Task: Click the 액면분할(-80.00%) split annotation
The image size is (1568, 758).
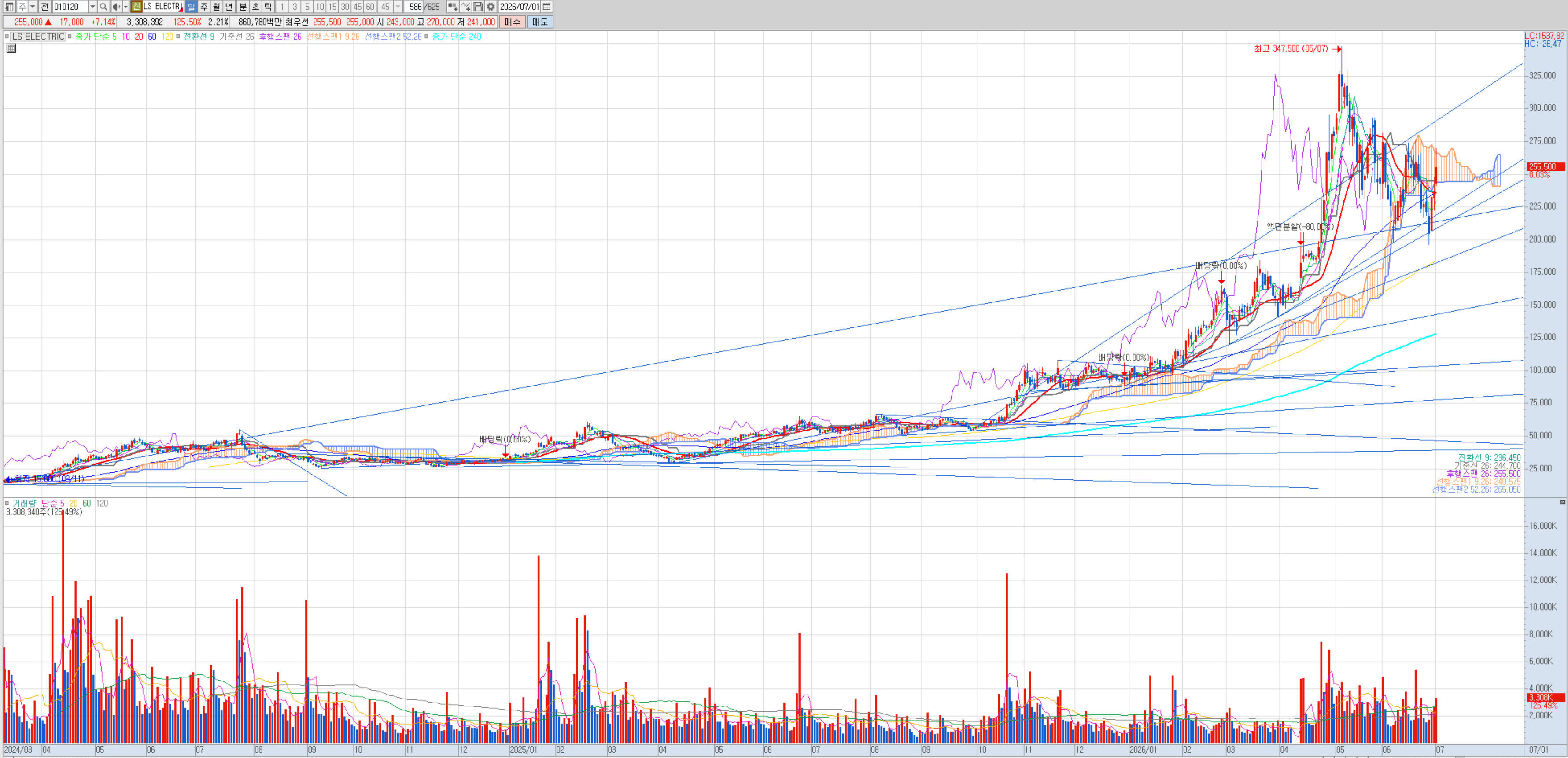Action: click(1300, 227)
